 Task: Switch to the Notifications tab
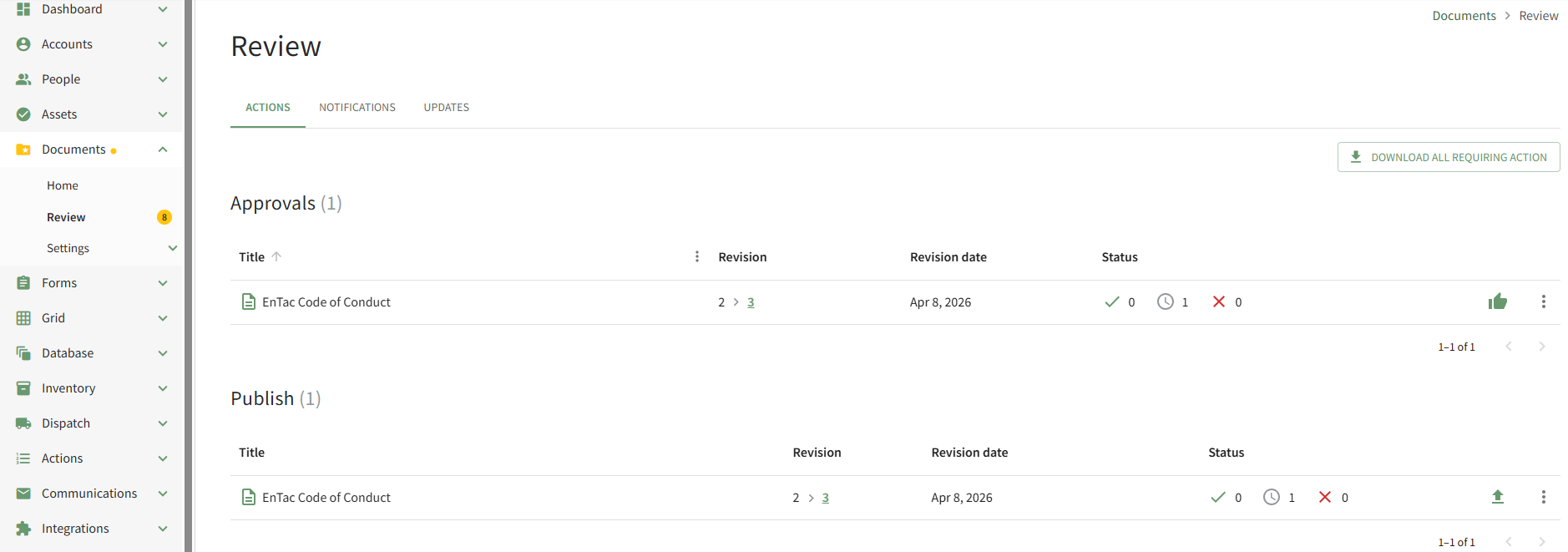(357, 108)
